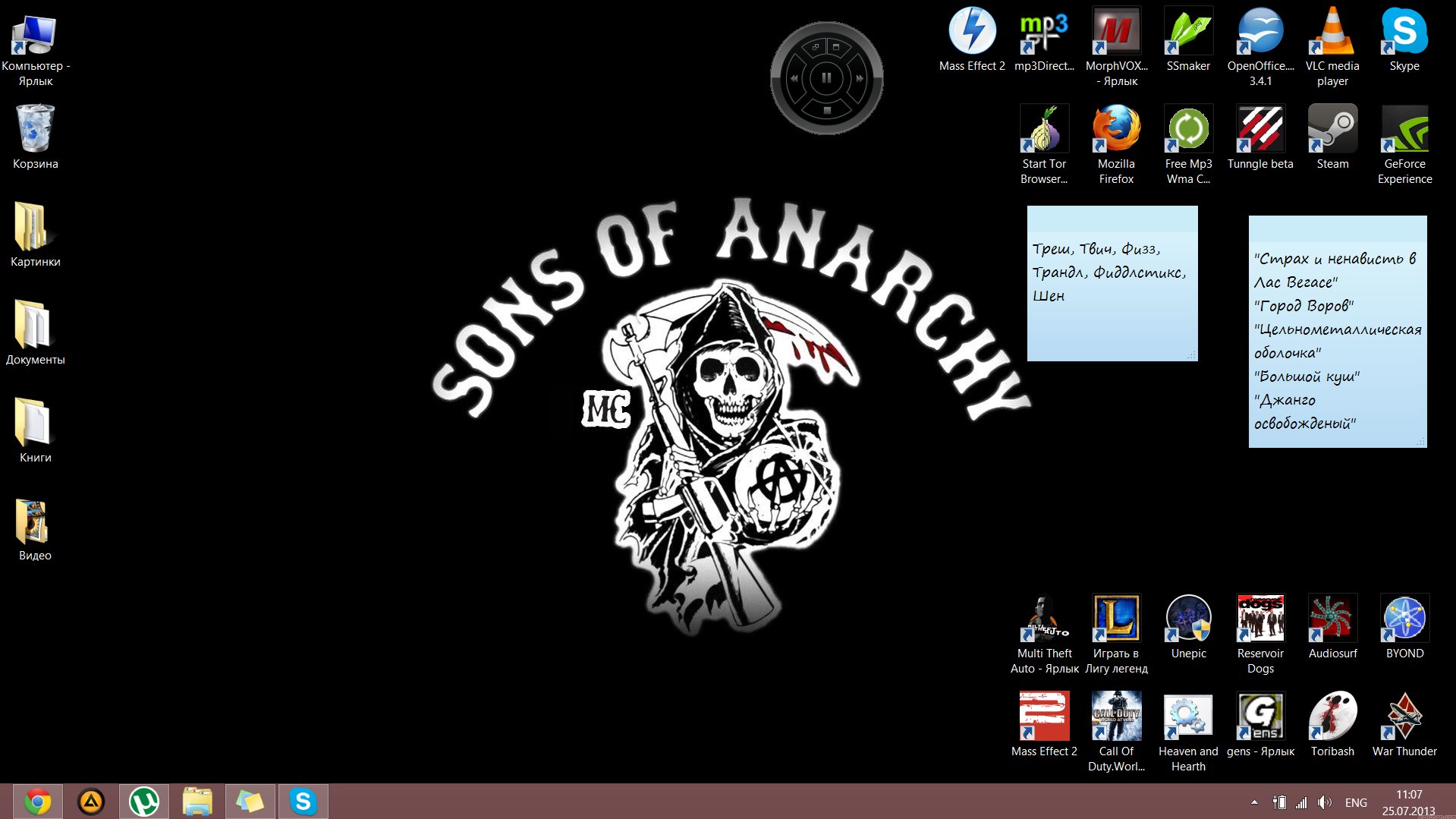
Task: Open Mozilla Firefox shortcut
Action: (1116, 128)
